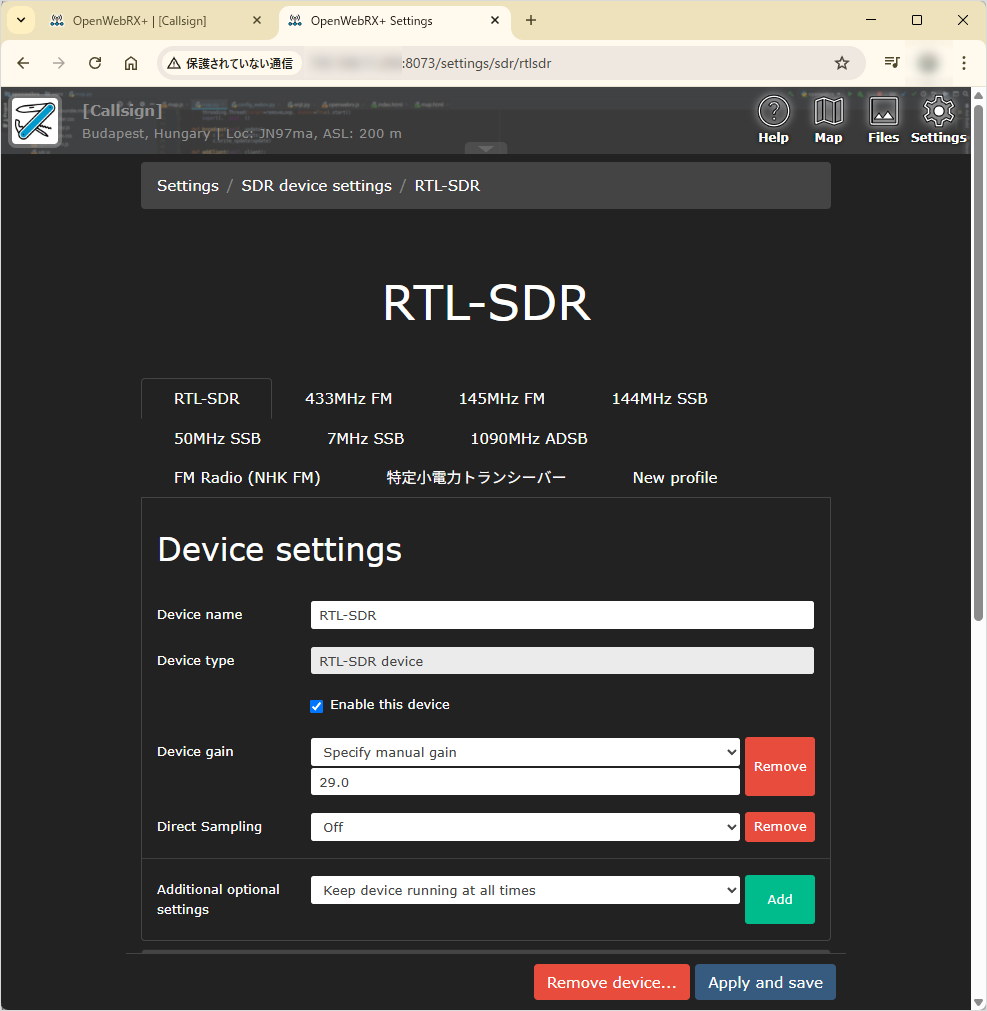Click Apply and save
The height and width of the screenshot is (1011, 987).
[x=764, y=982]
